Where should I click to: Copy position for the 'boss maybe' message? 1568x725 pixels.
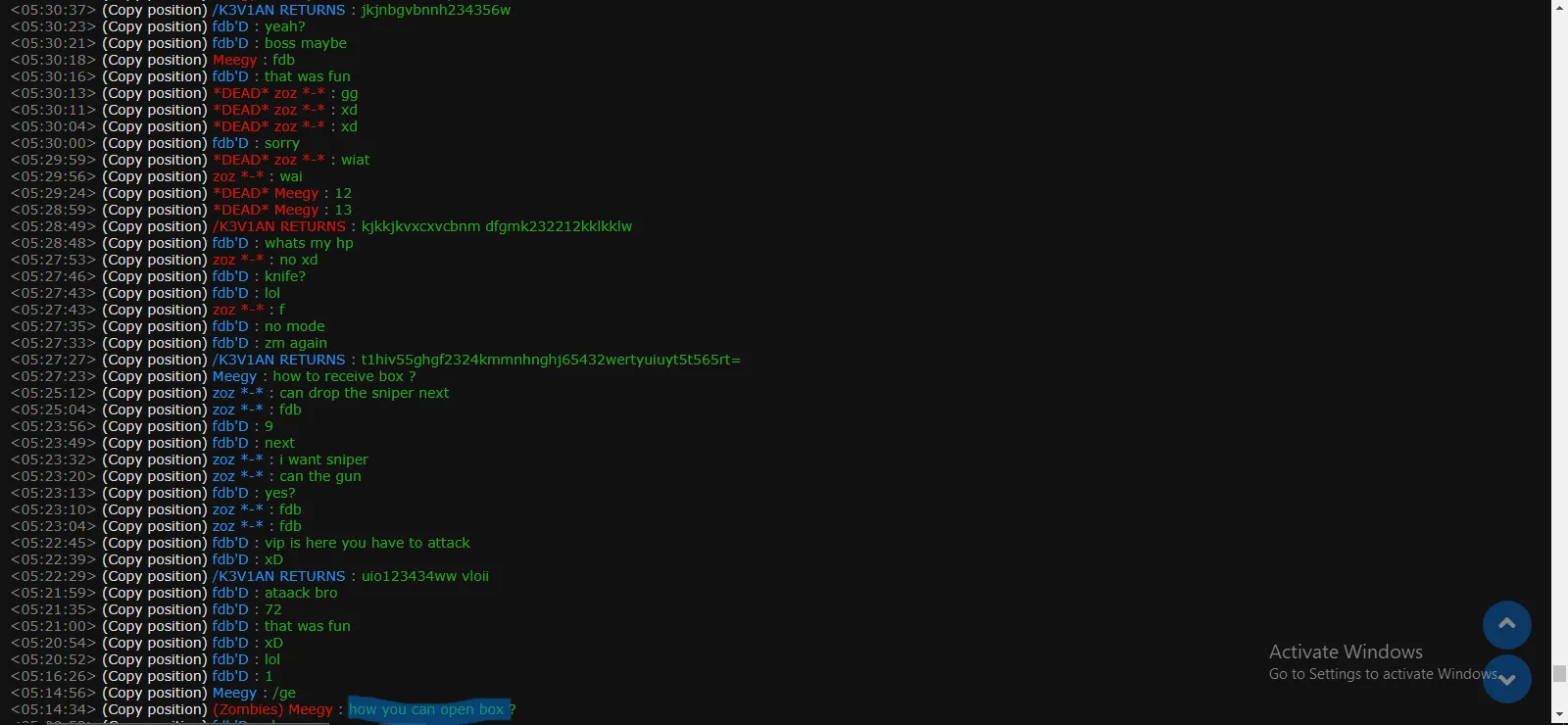coord(155,43)
